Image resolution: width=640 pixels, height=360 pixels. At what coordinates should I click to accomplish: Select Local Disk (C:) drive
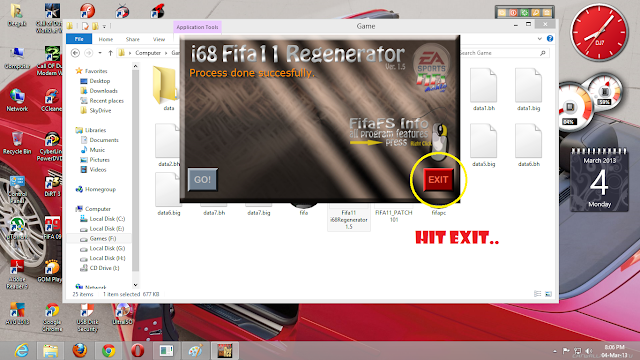(x=107, y=219)
